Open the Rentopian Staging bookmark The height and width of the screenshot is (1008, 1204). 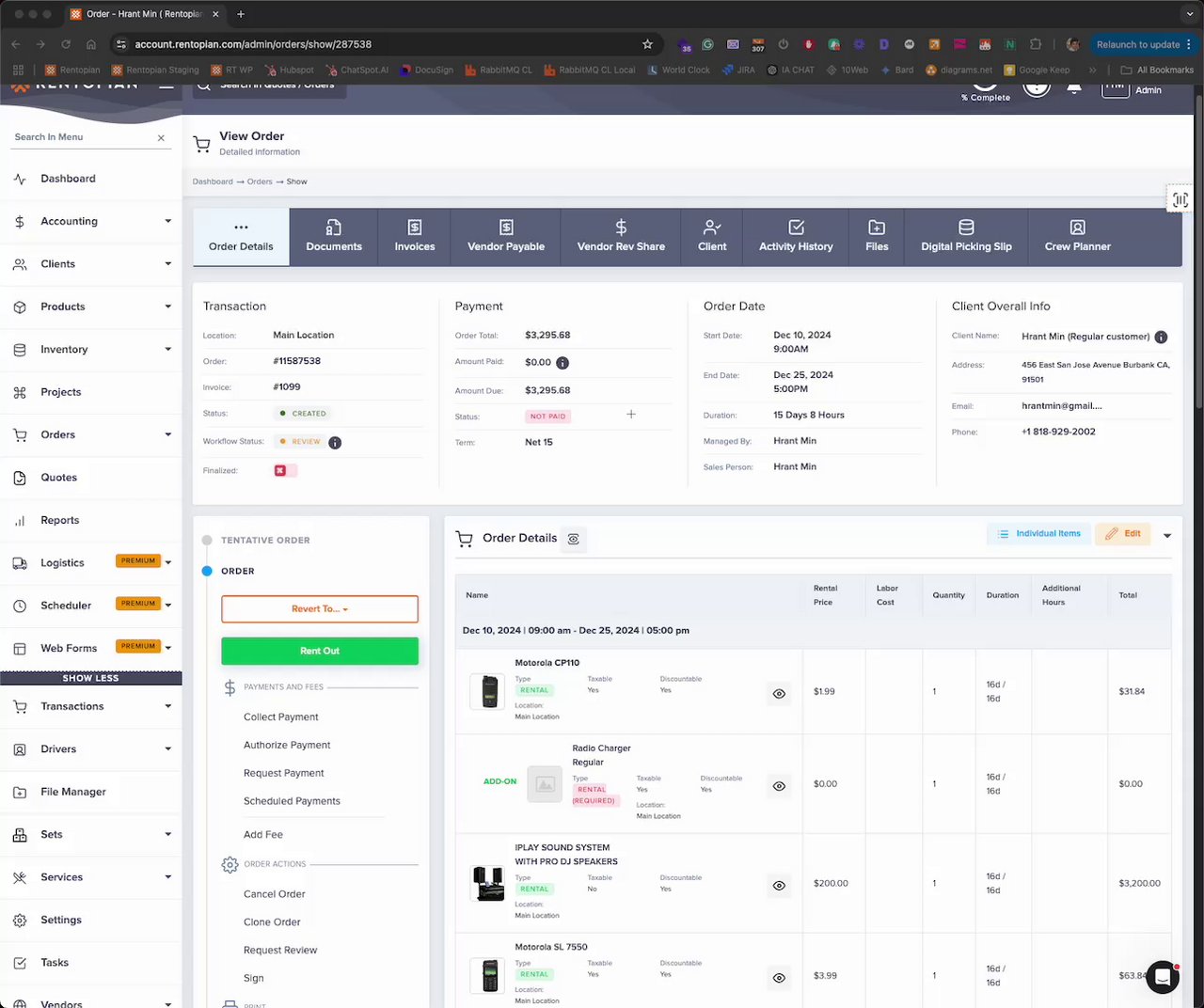[x=155, y=70]
